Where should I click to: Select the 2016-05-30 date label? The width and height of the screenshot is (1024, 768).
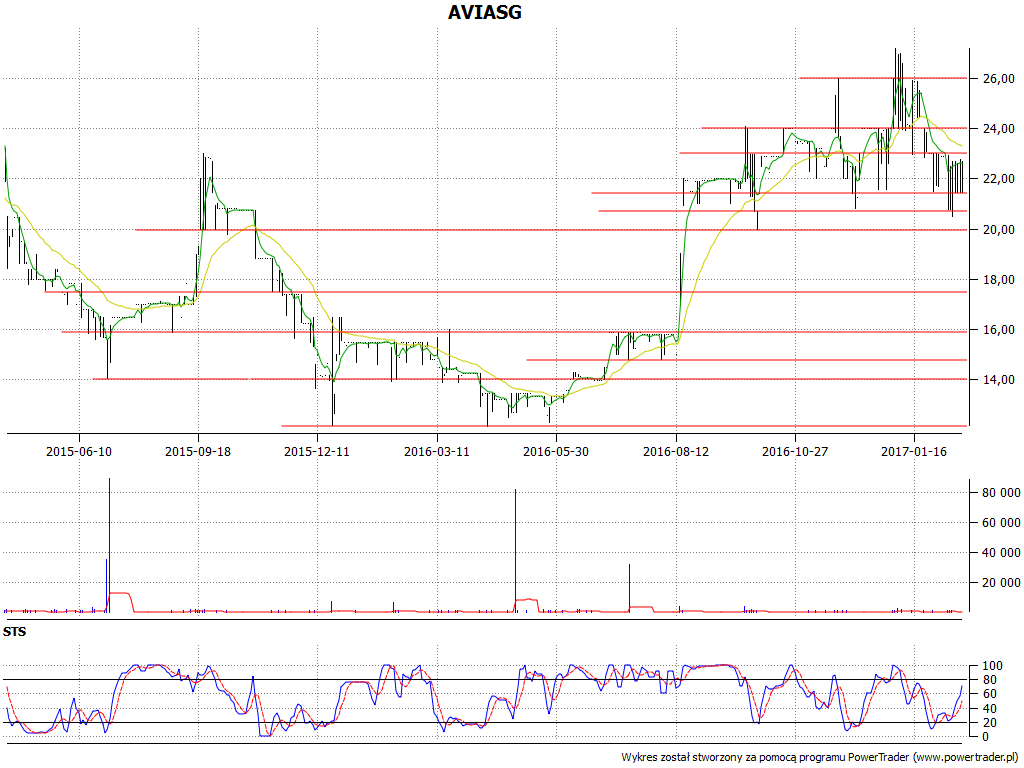point(556,451)
